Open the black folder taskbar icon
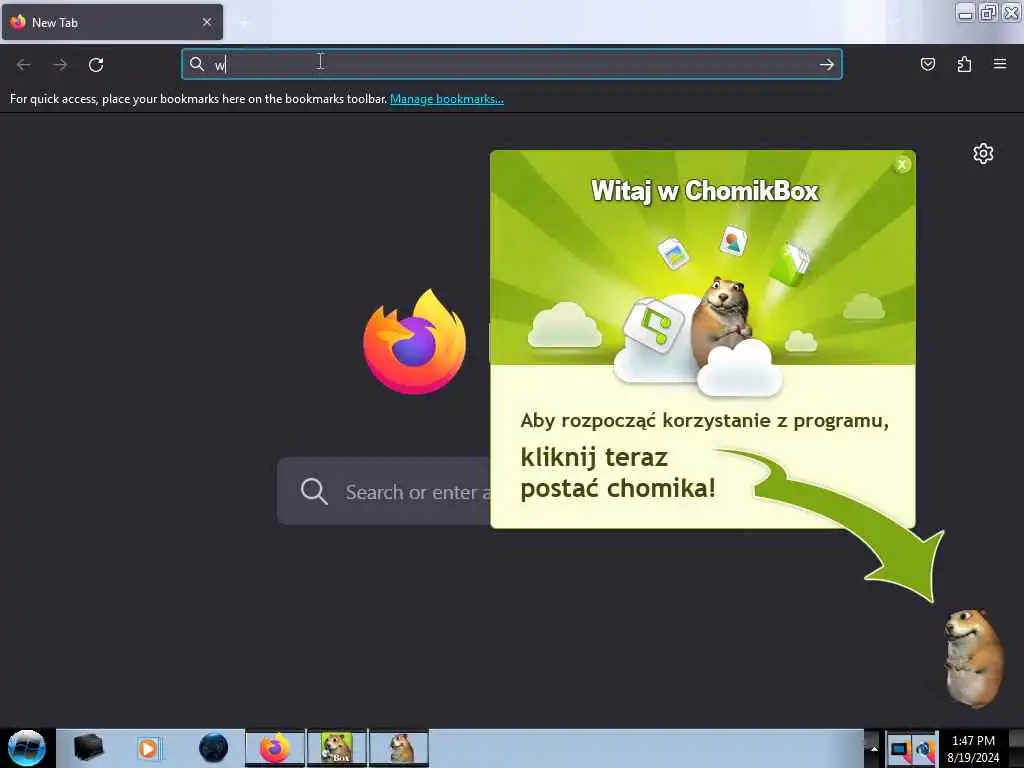This screenshot has height=768, width=1024. click(x=88, y=748)
